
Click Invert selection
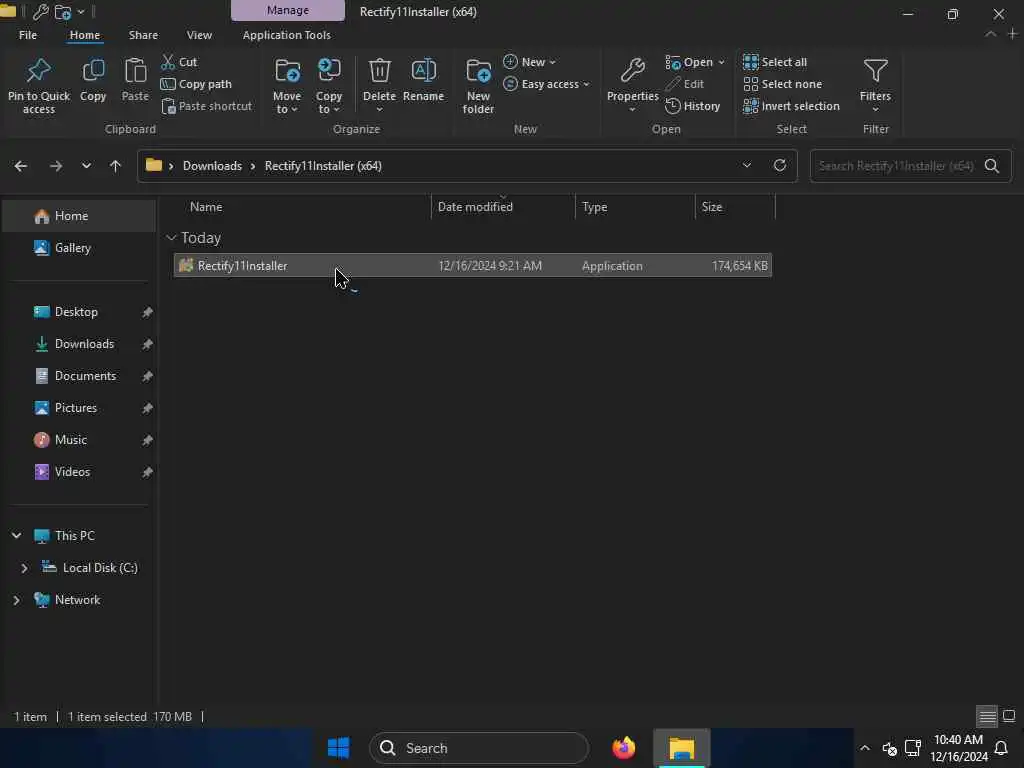(x=792, y=106)
